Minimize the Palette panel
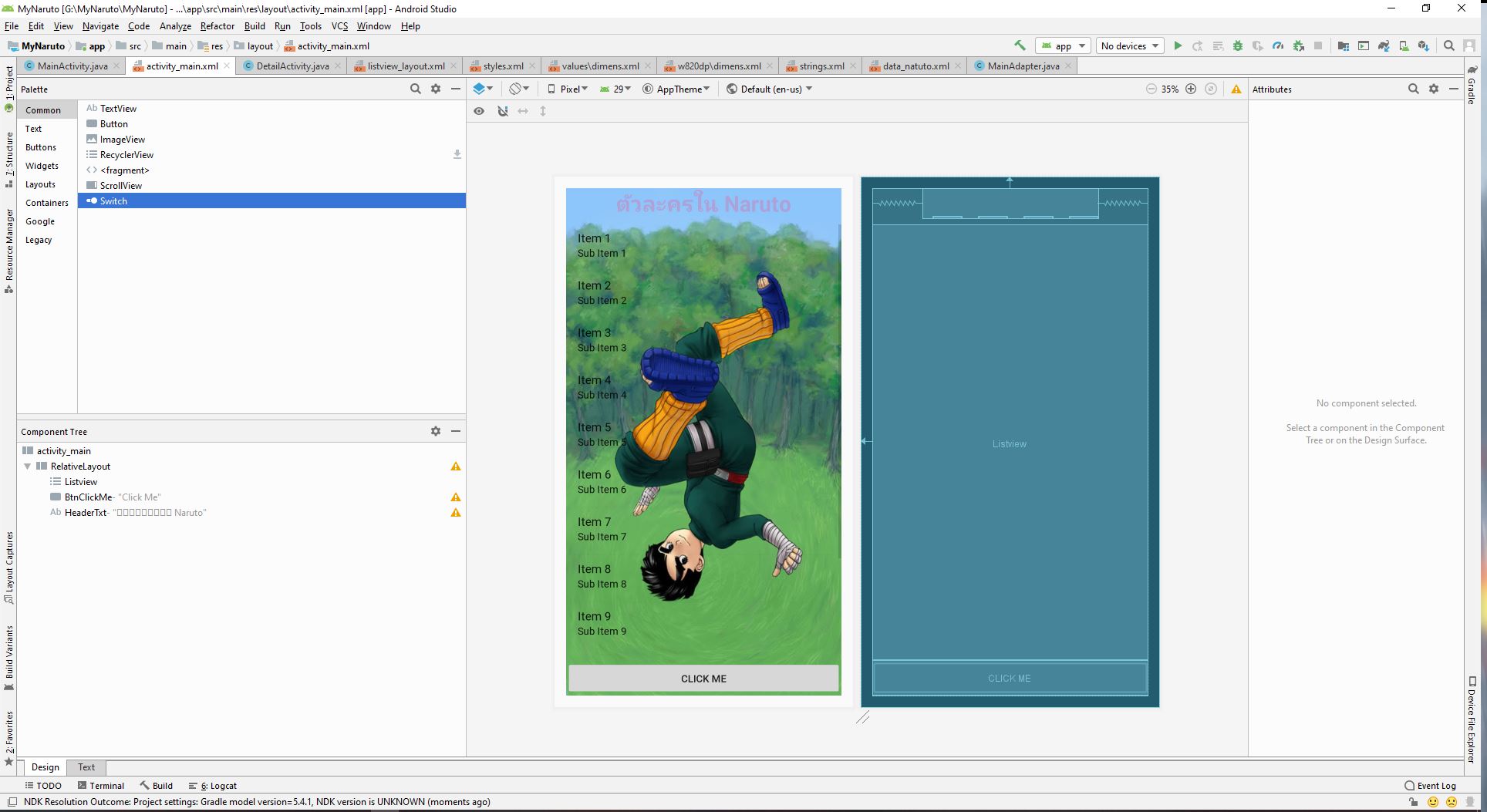1487x812 pixels. click(456, 89)
